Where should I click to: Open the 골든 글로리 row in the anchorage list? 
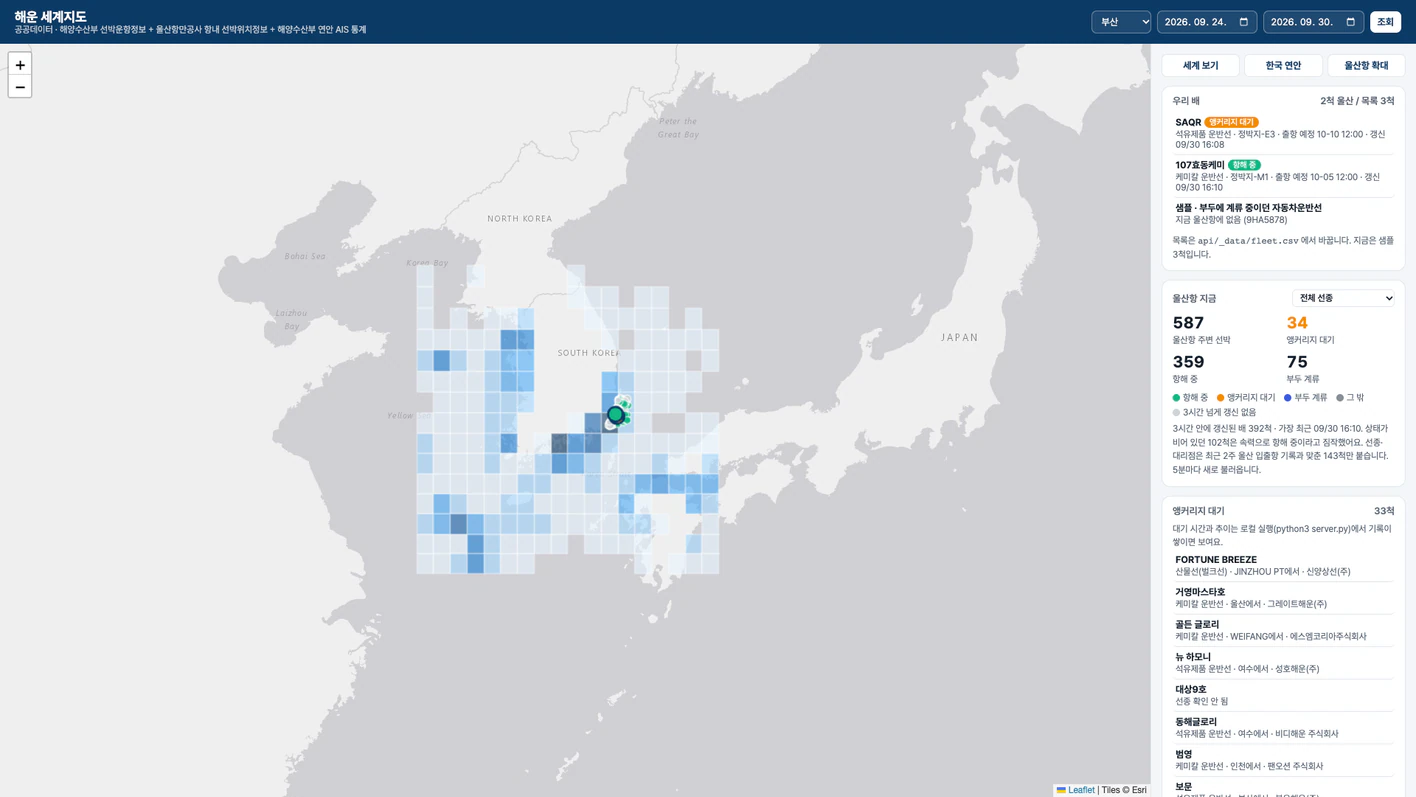point(1283,630)
